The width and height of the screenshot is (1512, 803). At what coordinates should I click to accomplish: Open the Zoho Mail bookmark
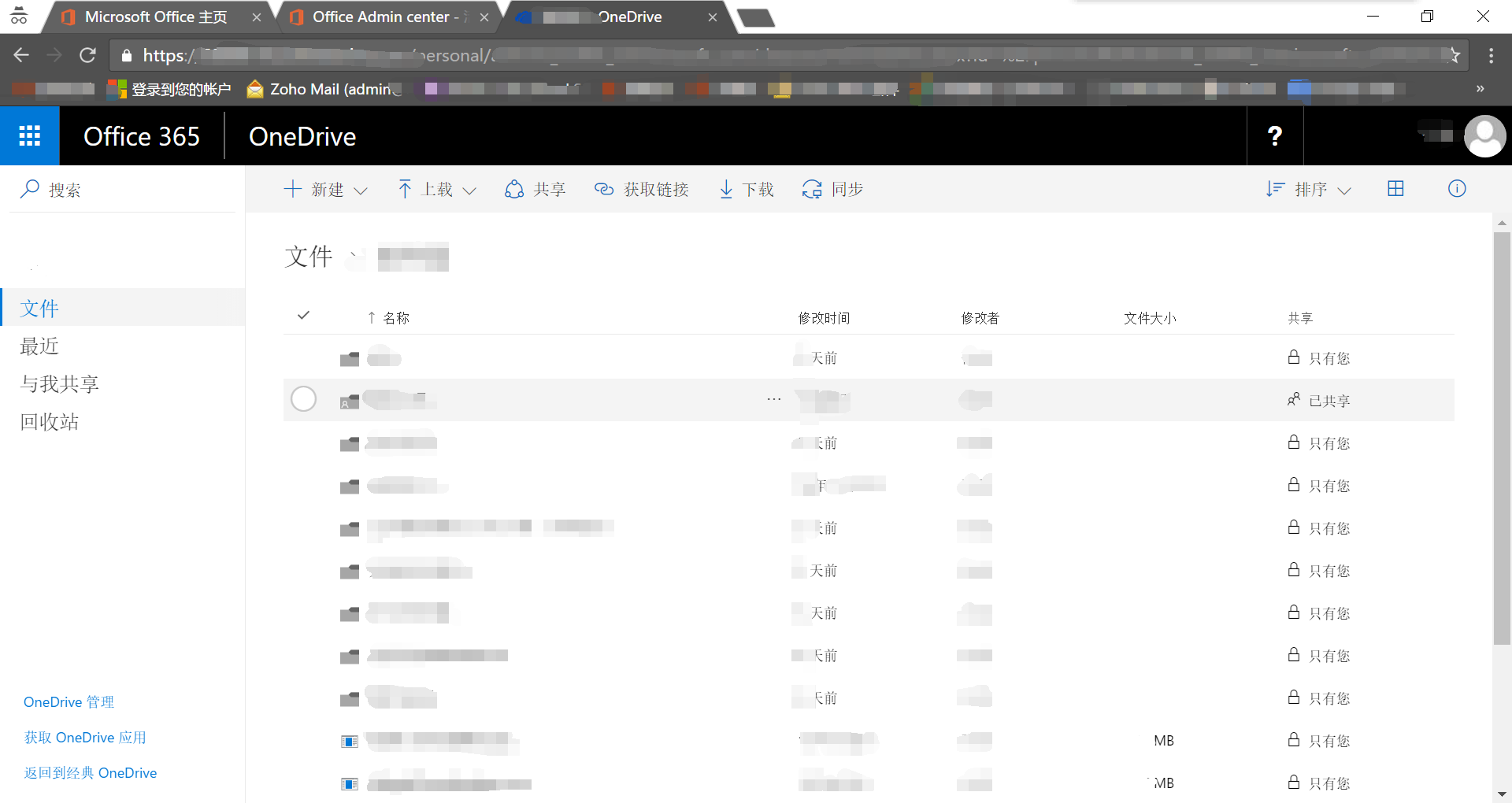pyautogui.click(x=324, y=89)
